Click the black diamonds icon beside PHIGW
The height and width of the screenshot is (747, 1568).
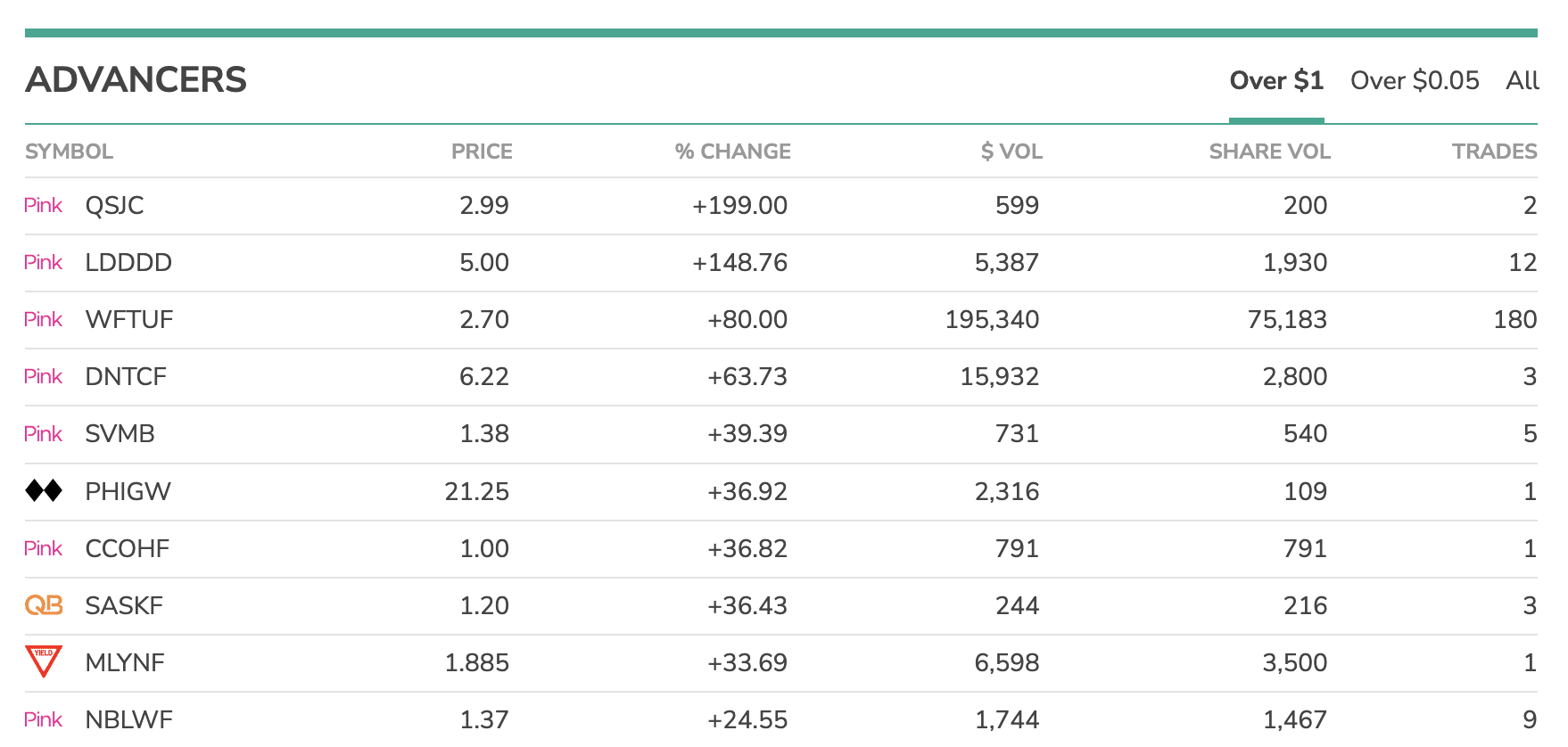[x=44, y=490]
